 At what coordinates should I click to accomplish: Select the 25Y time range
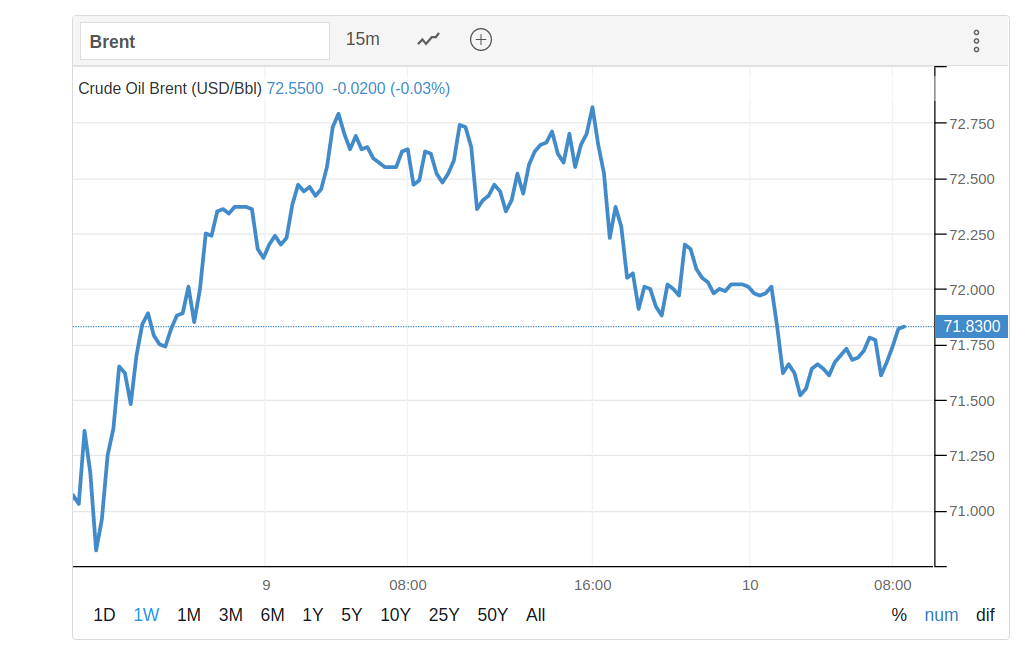(x=444, y=615)
